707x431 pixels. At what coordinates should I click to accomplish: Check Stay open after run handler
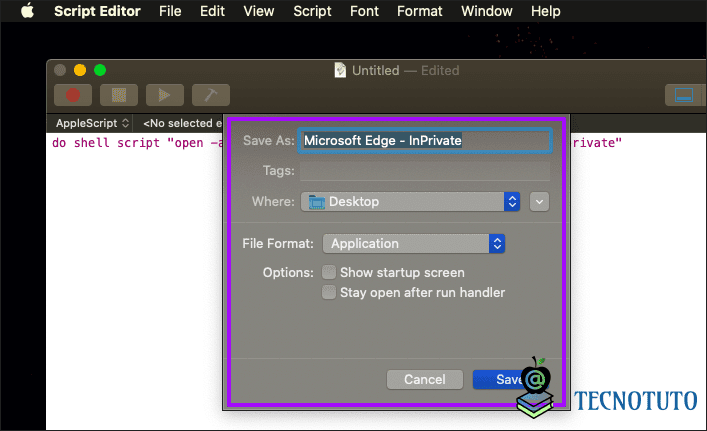(x=329, y=292)
